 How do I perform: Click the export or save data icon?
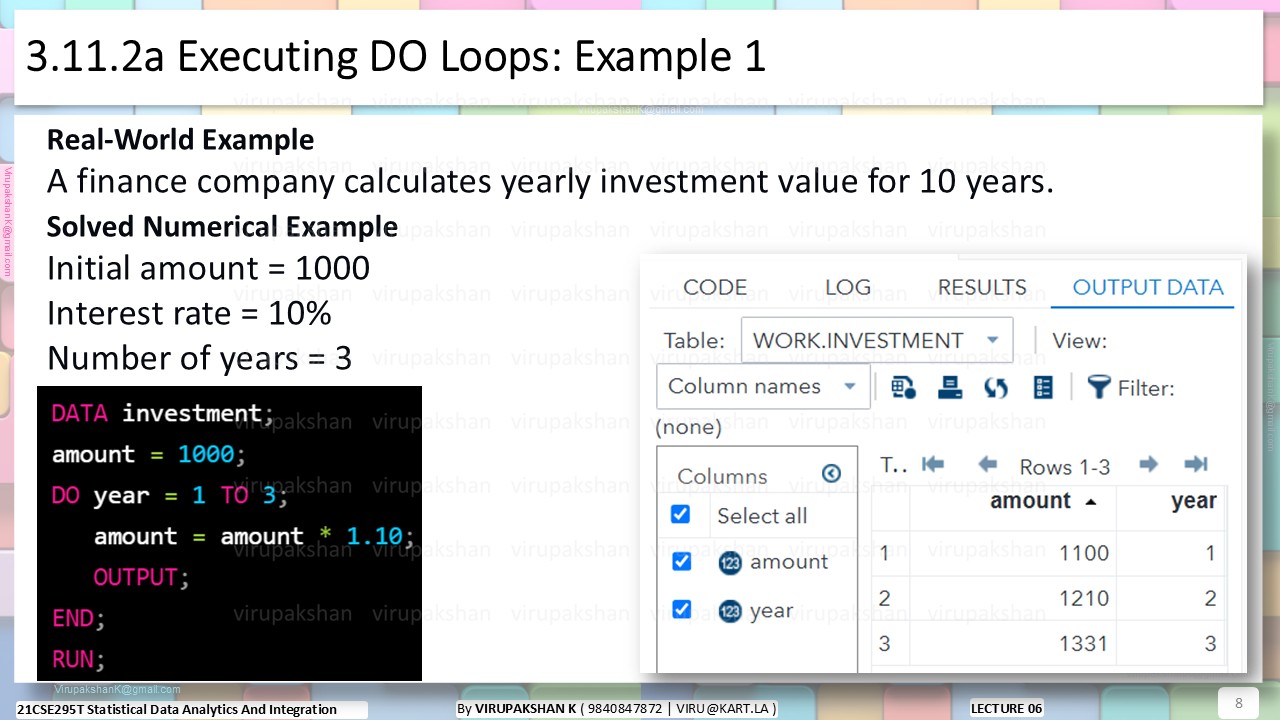click(950, 387)
